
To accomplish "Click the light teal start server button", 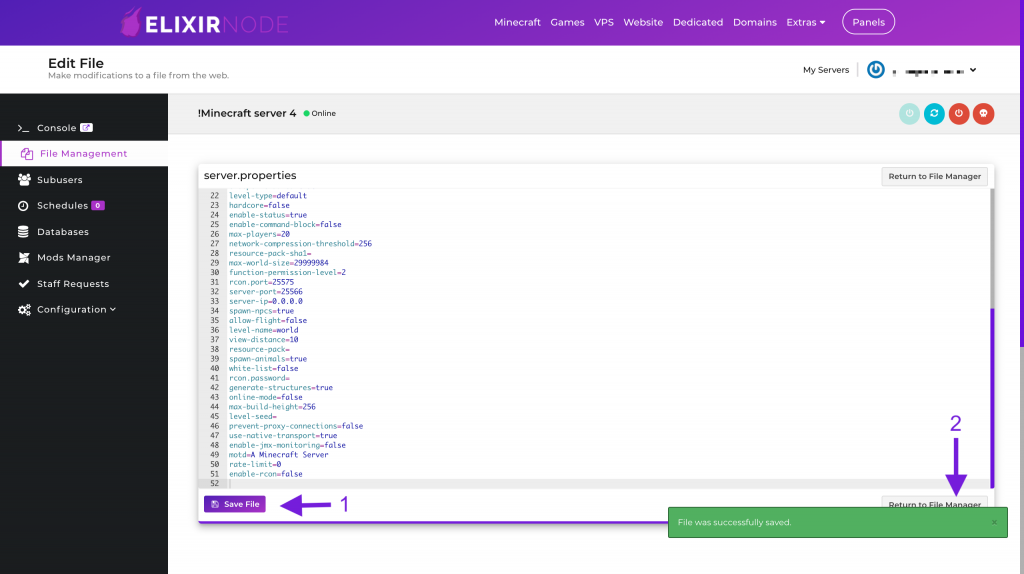I will 909,114.
